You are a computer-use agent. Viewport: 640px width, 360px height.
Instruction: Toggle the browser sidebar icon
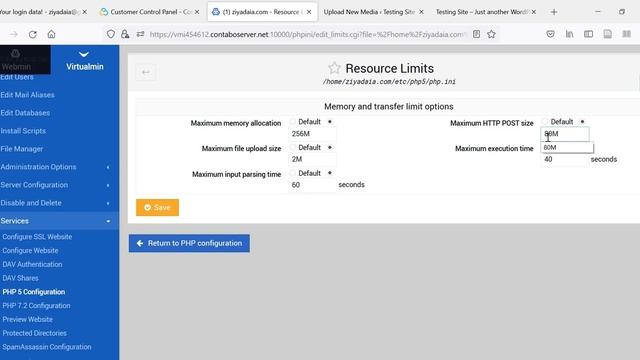[x=588, y=34]
